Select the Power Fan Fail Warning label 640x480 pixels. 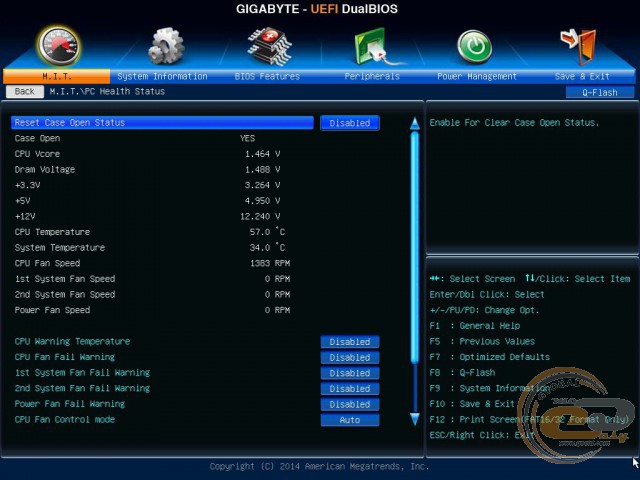point(70,404)
